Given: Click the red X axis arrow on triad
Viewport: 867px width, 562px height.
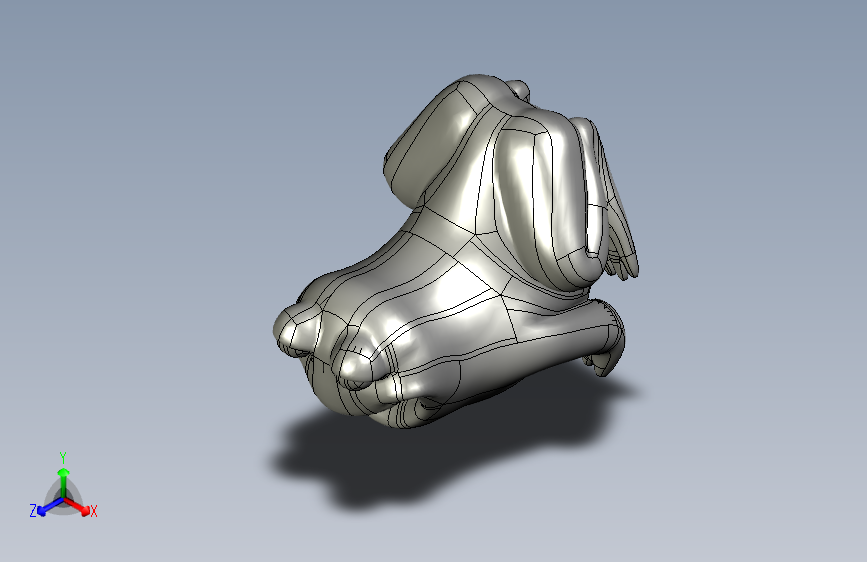Looking at the screenshot, I should [78, 506].
